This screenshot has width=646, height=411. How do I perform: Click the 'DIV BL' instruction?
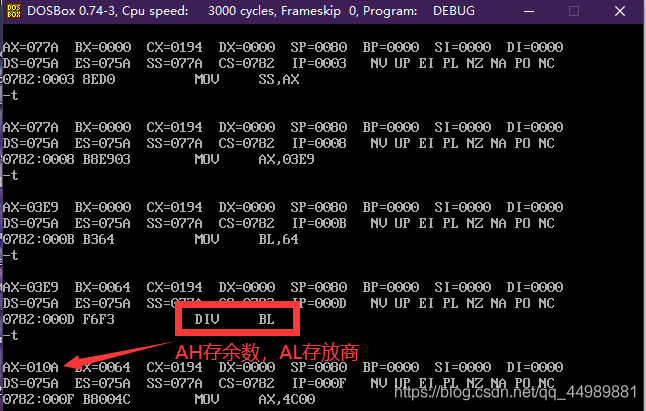(x=235, y=319)
